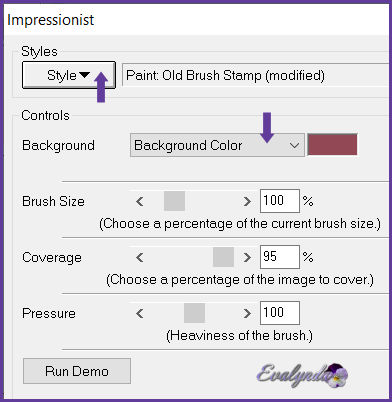Click the Coverage slider thumb

223,257
